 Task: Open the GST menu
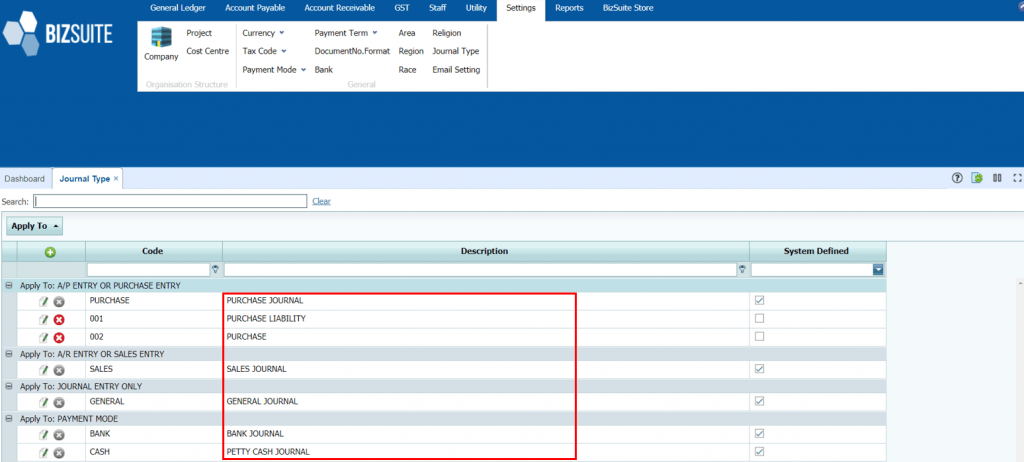click(402, 8)
